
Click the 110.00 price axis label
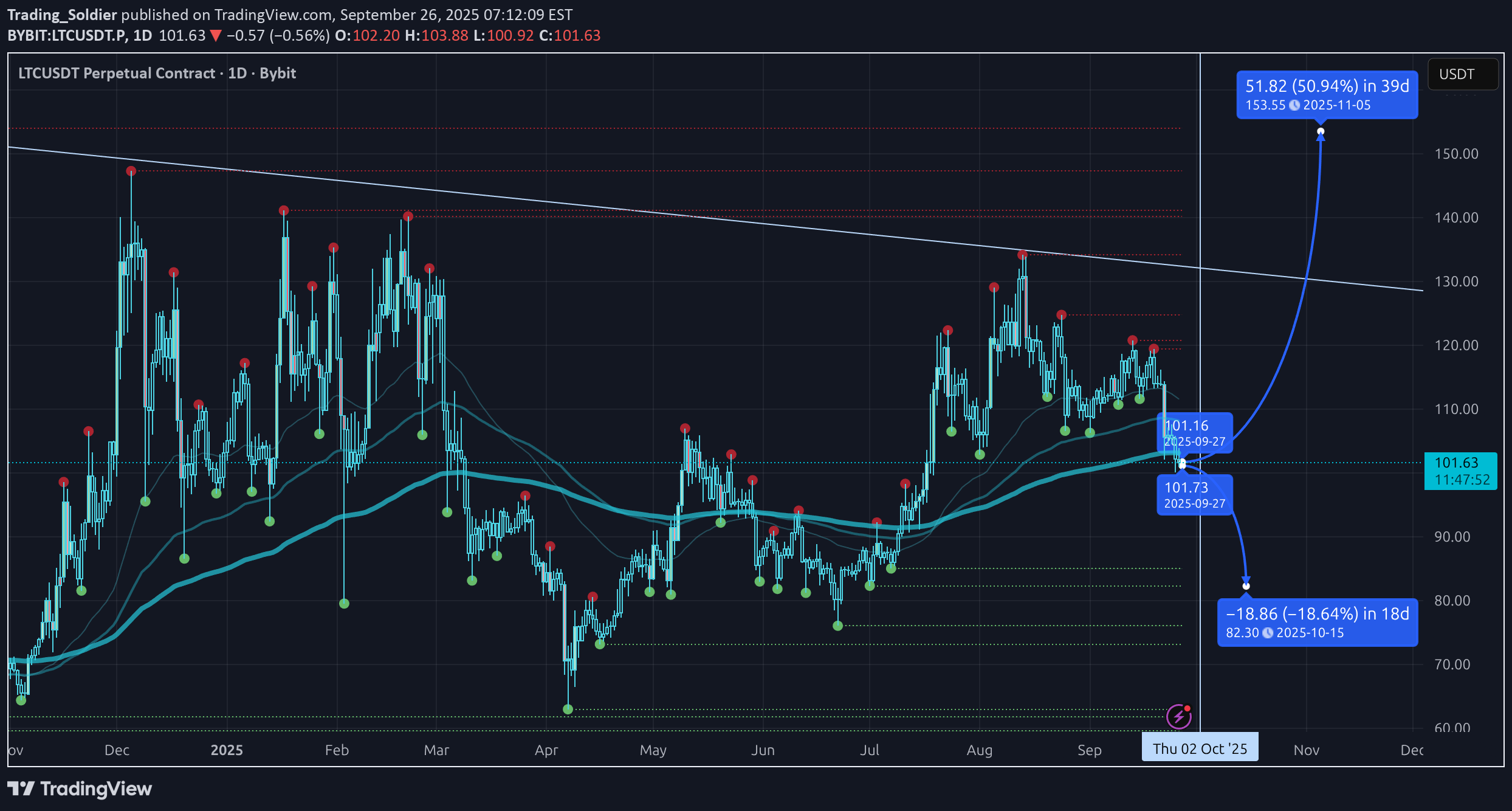1456,409
